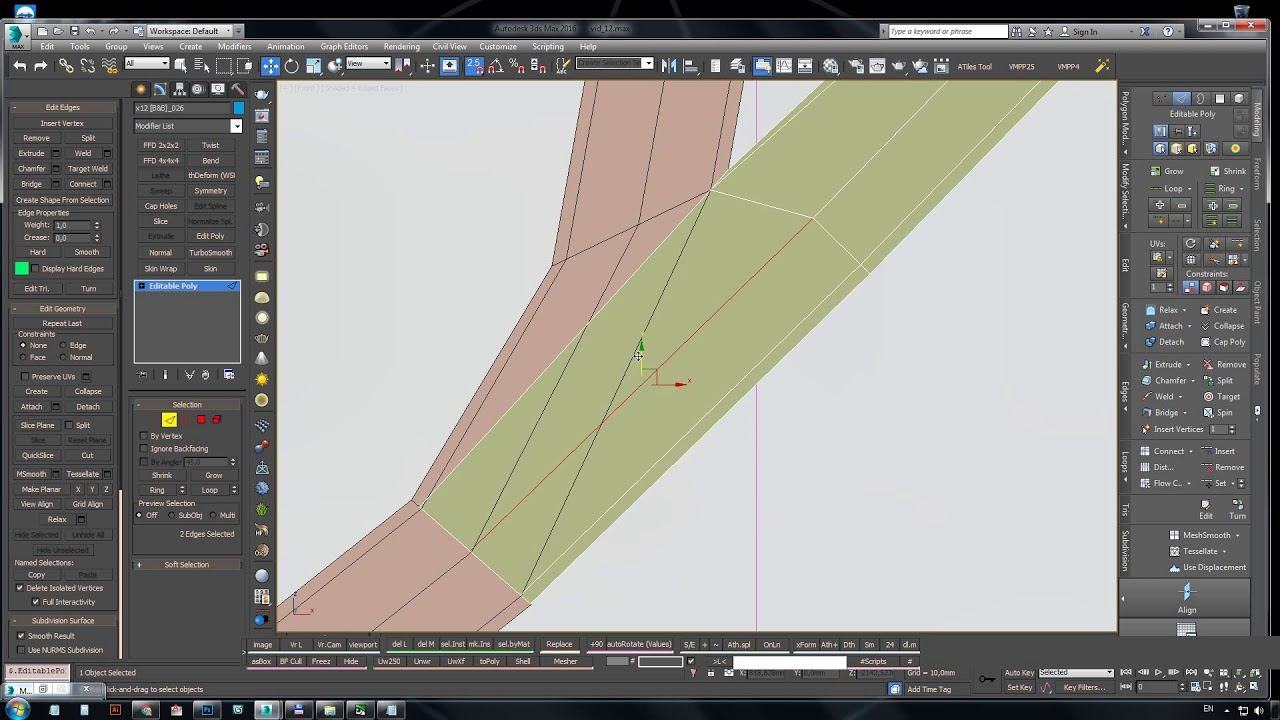This screenshot has width=1280, height=720.
Task: Activate the Select and Move tool
Action: click(x=270, y=66)
